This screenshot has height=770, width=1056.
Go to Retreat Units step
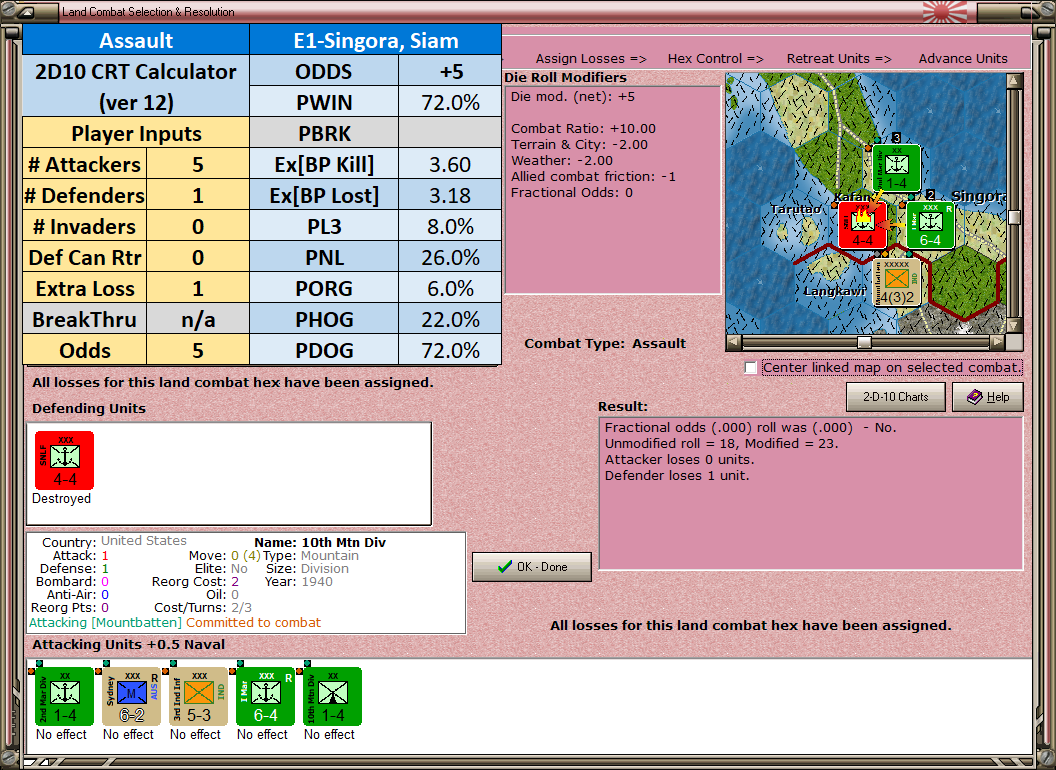(838, 59)
